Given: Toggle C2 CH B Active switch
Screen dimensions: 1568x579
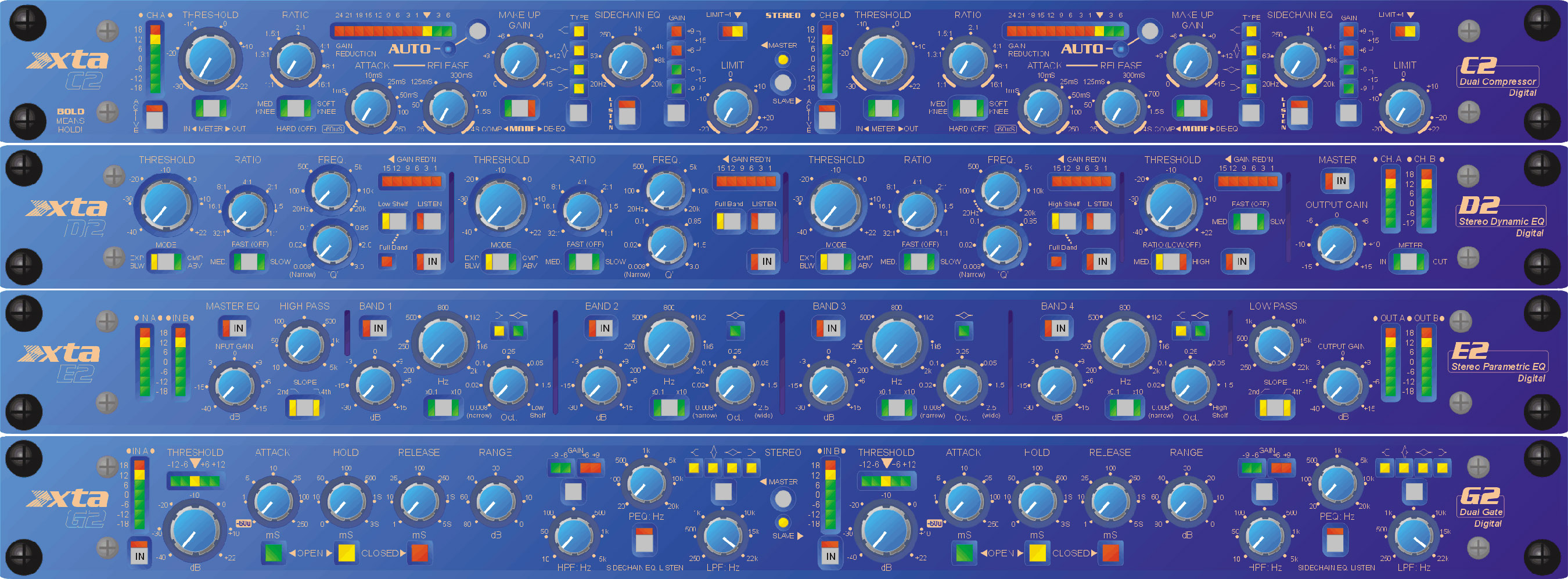Looking at the screenshot, I should 826,116.
